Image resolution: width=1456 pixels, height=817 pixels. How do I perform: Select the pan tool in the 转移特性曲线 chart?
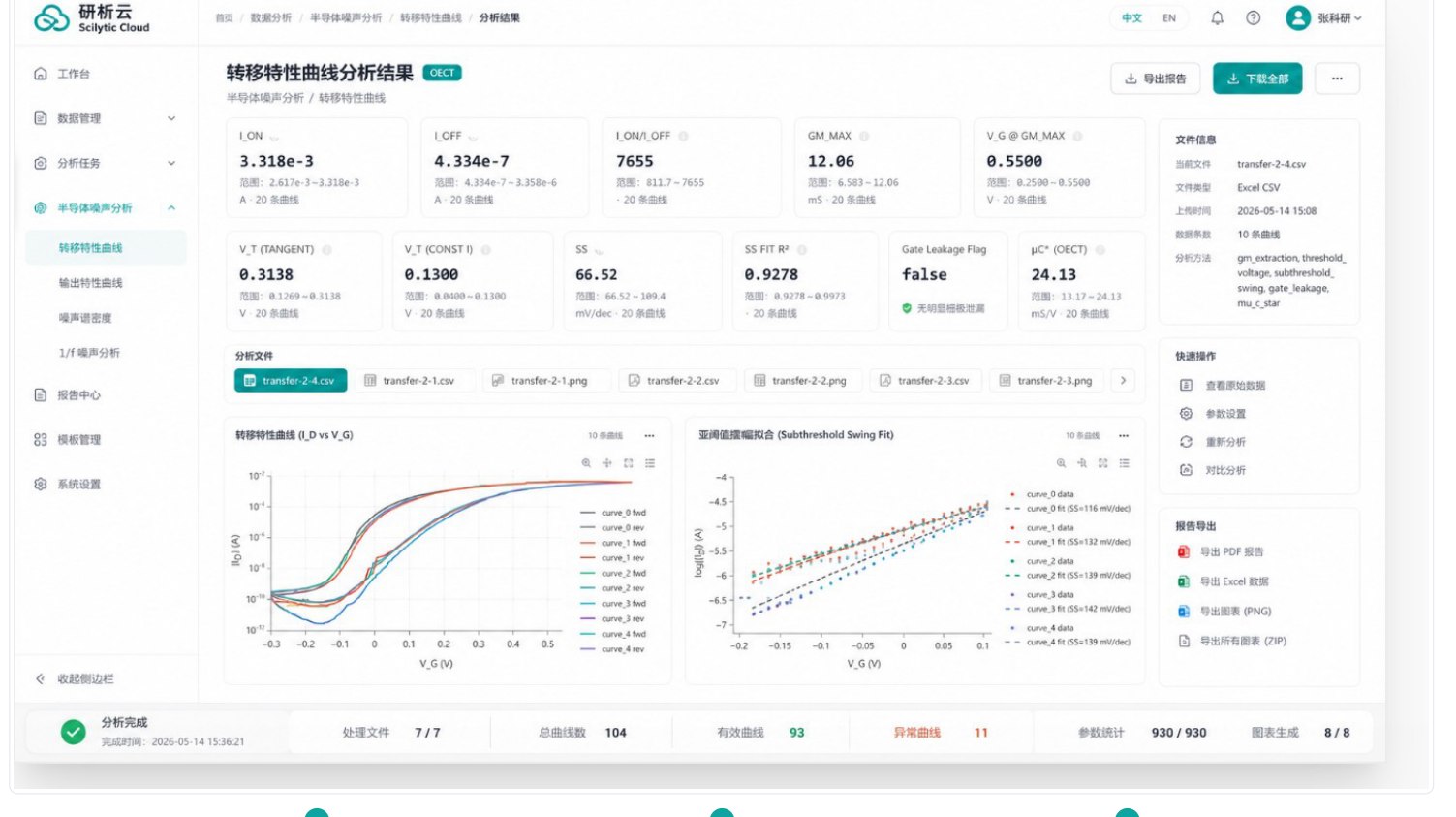[x=607, y=463]
